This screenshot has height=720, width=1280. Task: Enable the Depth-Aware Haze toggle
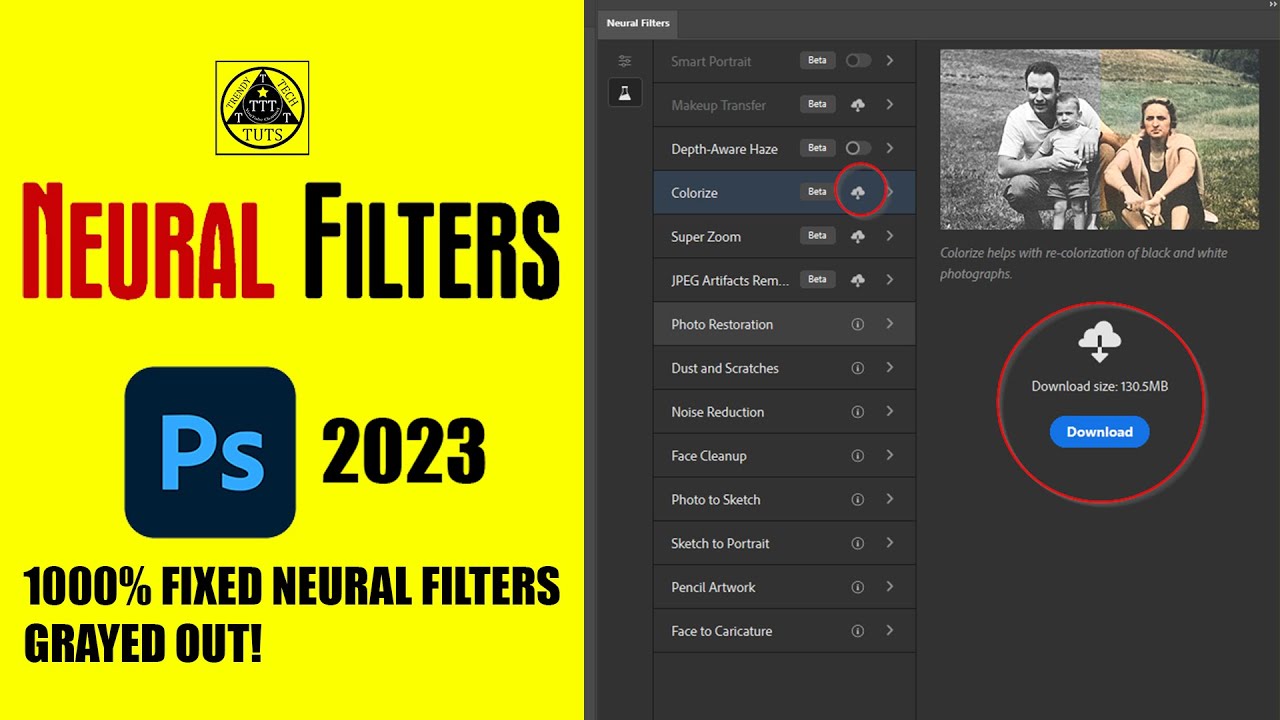point(858,148)
